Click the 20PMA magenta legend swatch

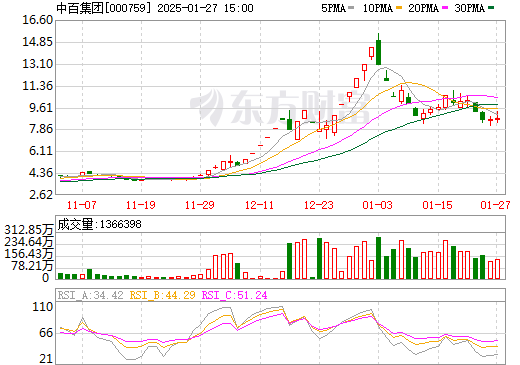pyautogui.click(x=445, y=8)
